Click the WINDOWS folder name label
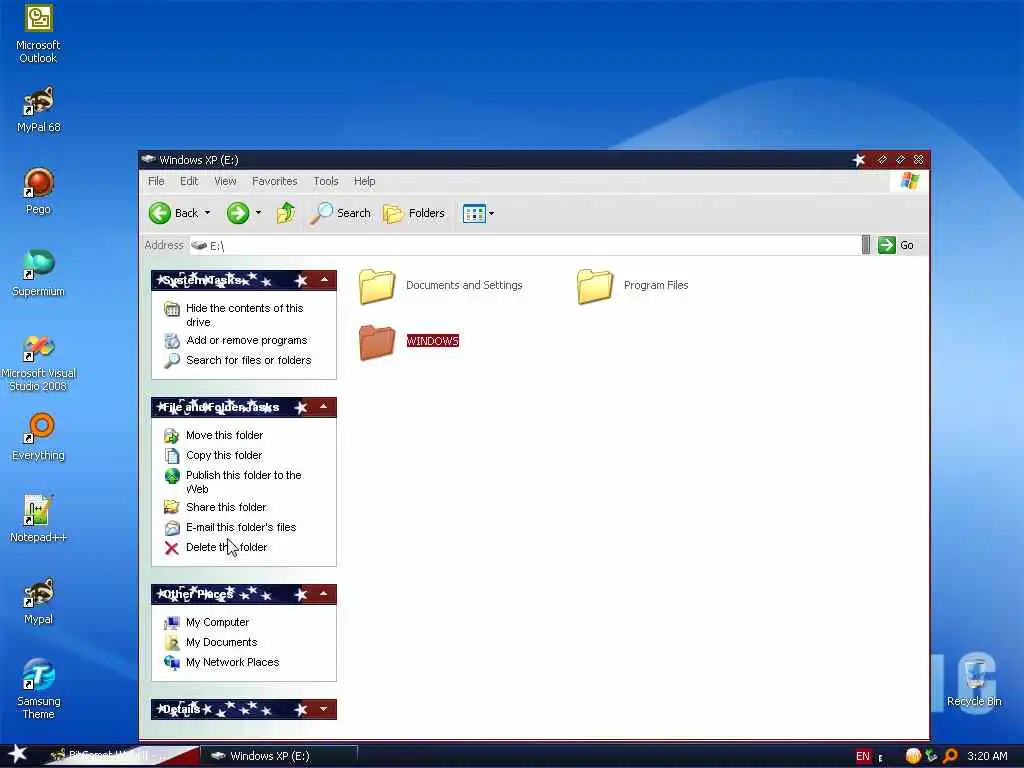 pos(432,341)
